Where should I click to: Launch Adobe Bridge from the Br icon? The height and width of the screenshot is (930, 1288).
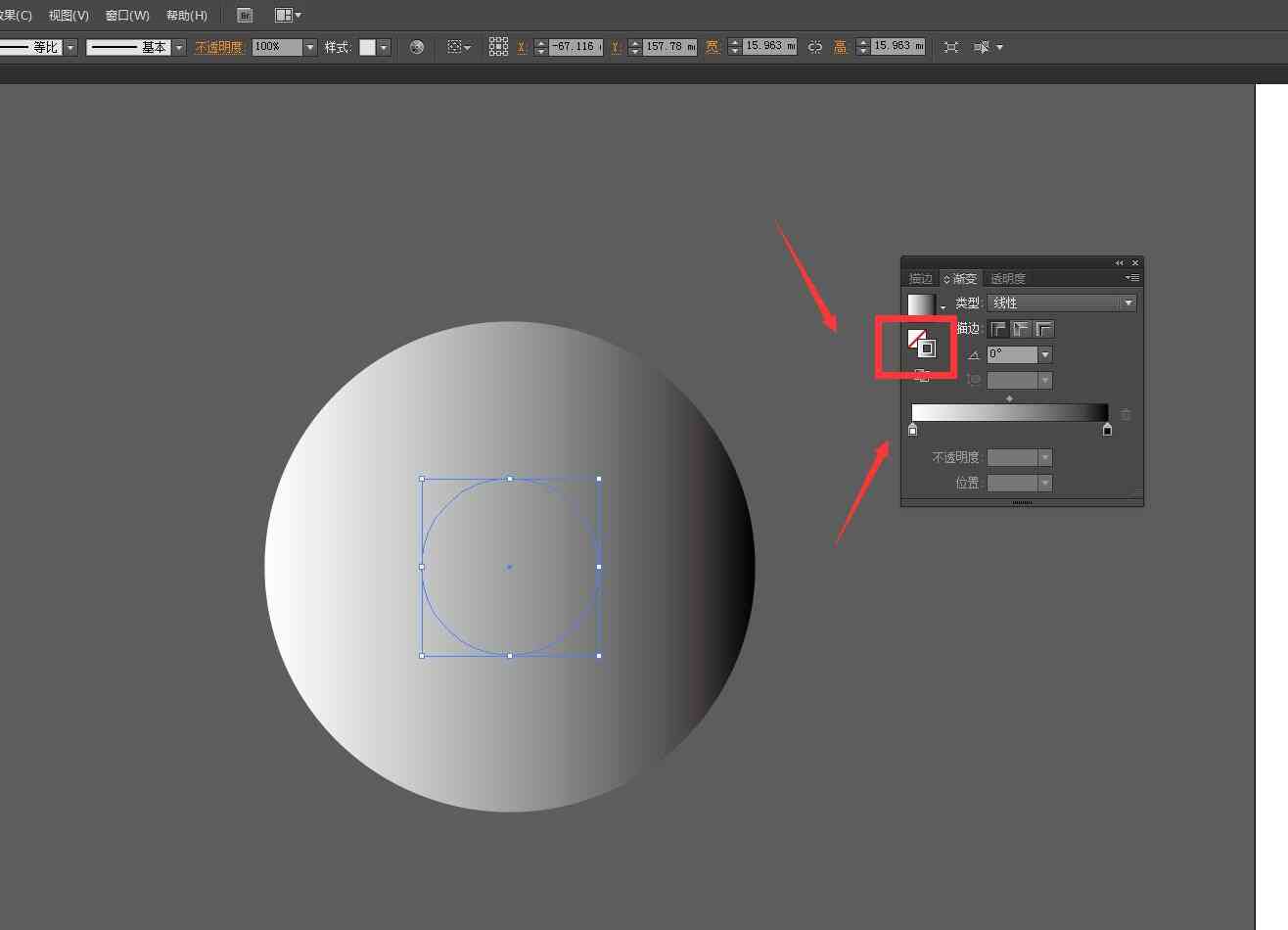(245, 15)
